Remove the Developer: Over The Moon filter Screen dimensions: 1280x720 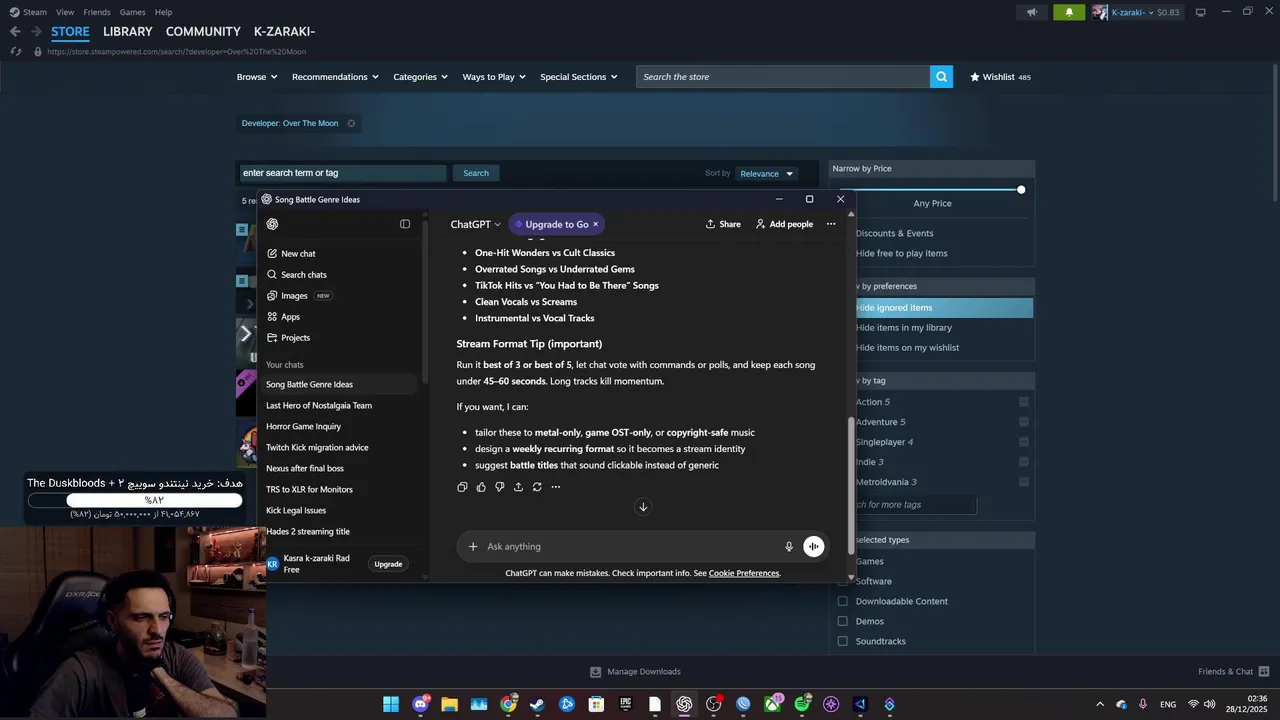tap(351, 123)
